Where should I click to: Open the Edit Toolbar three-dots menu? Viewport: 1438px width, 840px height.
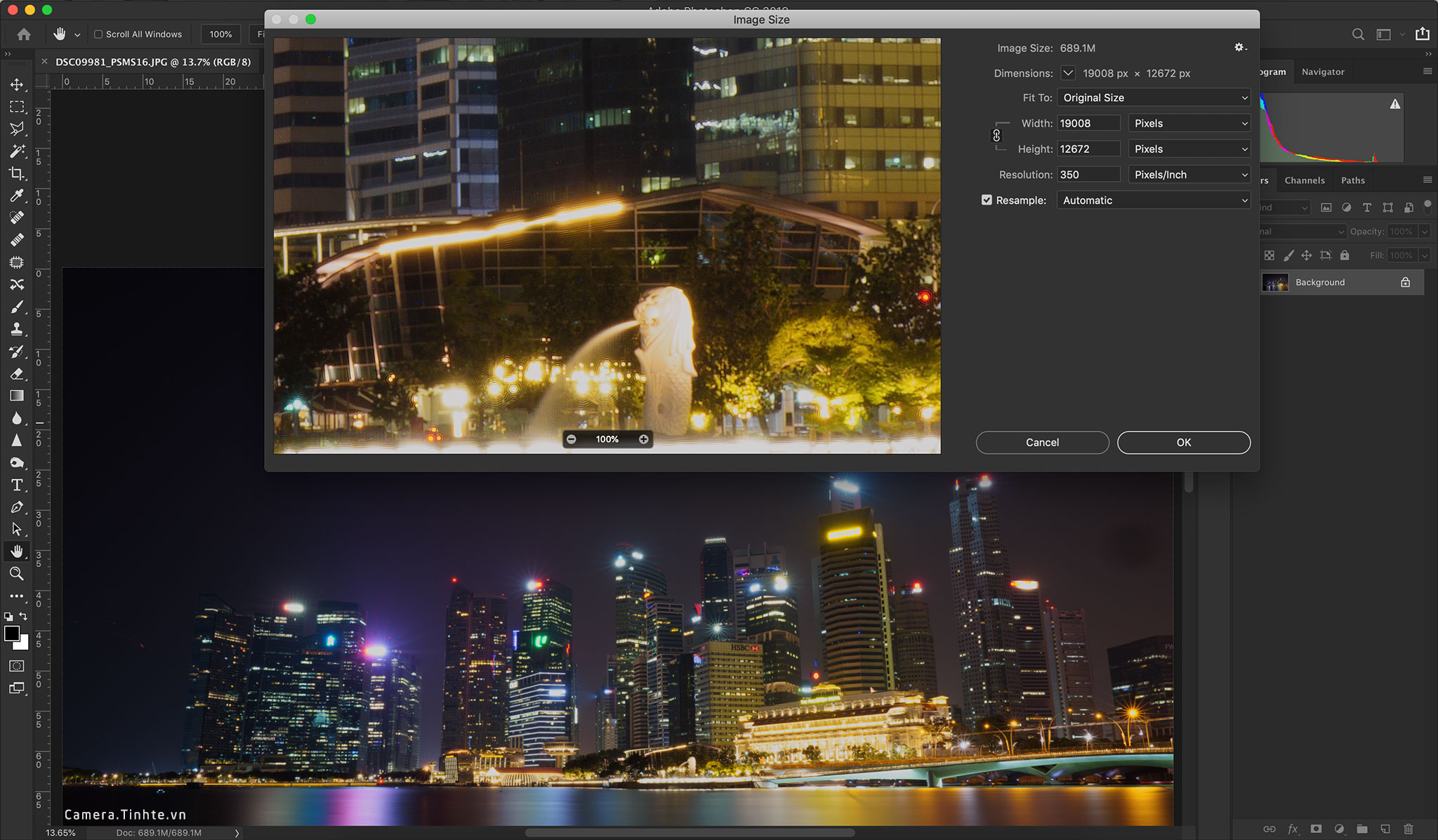pos(17,596)
